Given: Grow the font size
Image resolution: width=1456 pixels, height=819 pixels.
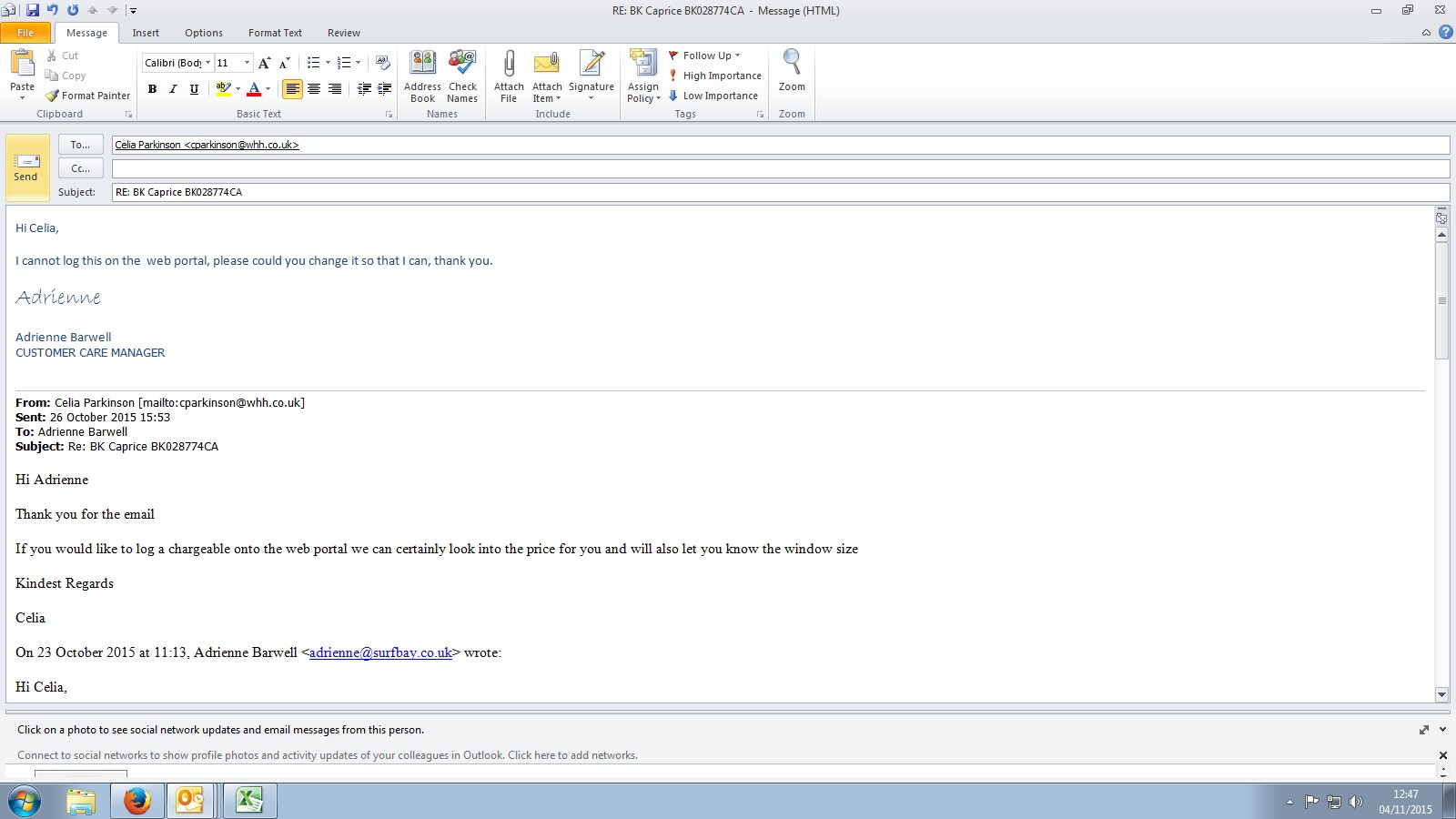Looking at the screenshot, I should point(264,63).
